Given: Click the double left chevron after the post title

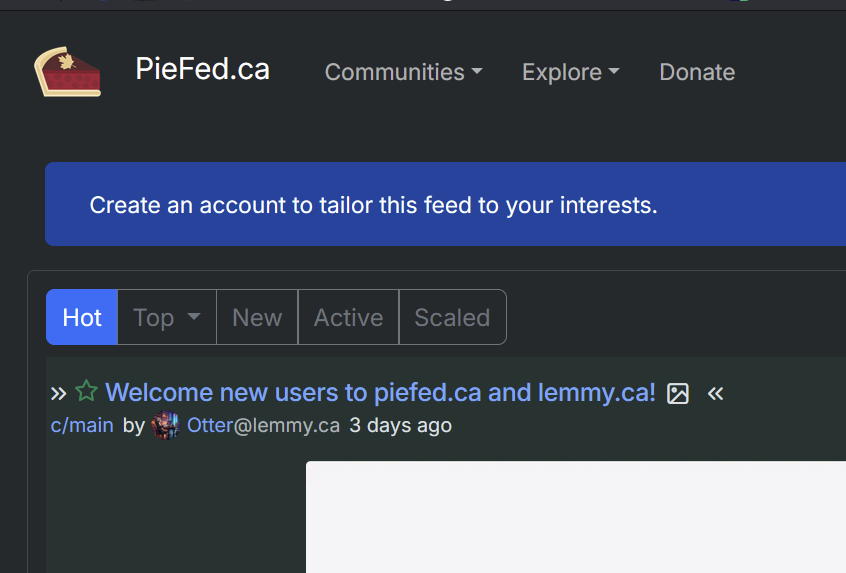Looking at the screenshot, I should [715, 393].
